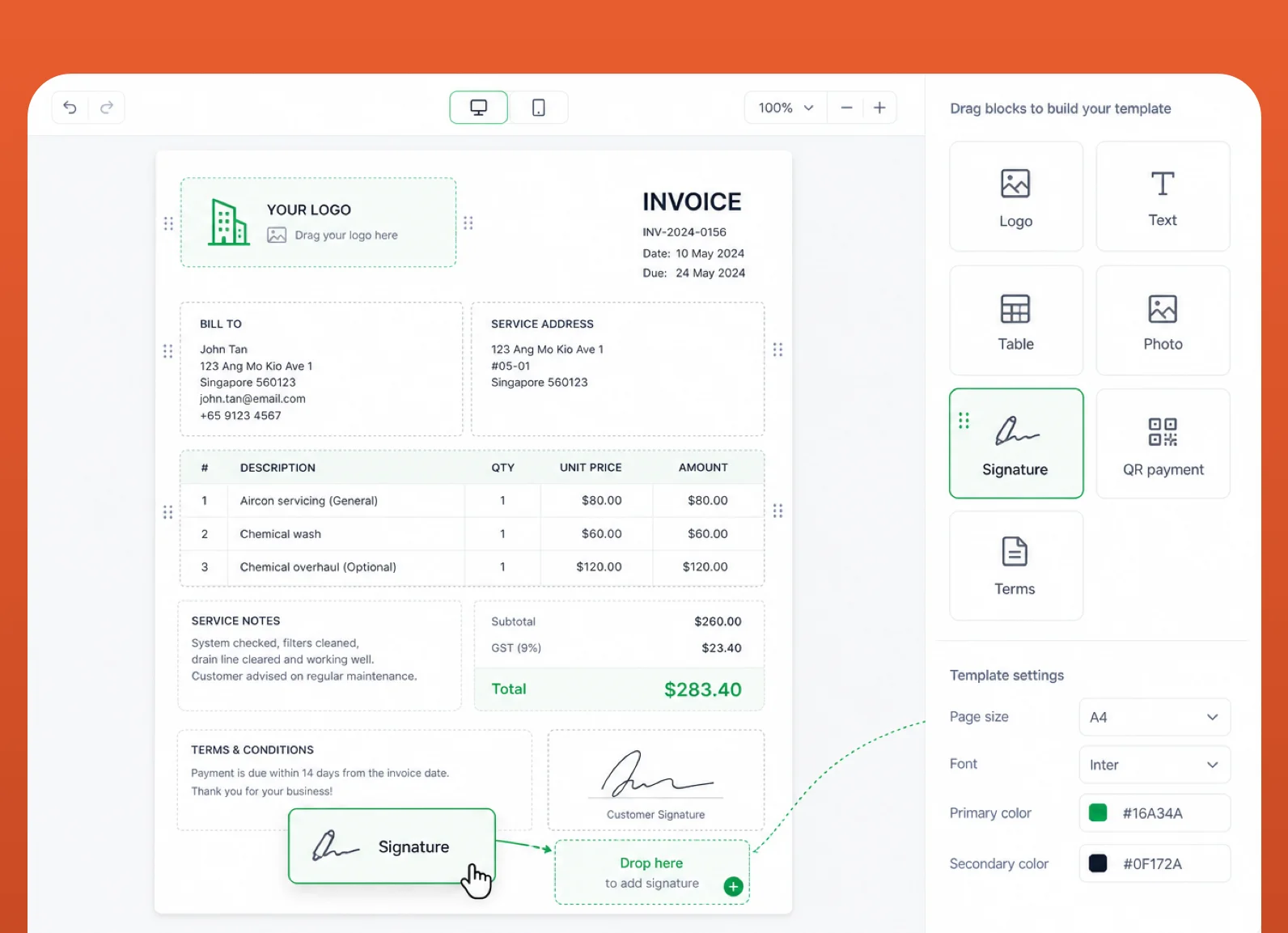Click the 'Drop here to add signature' zone
Viewport: 1288px width, 933px height.
click(652, 872)
